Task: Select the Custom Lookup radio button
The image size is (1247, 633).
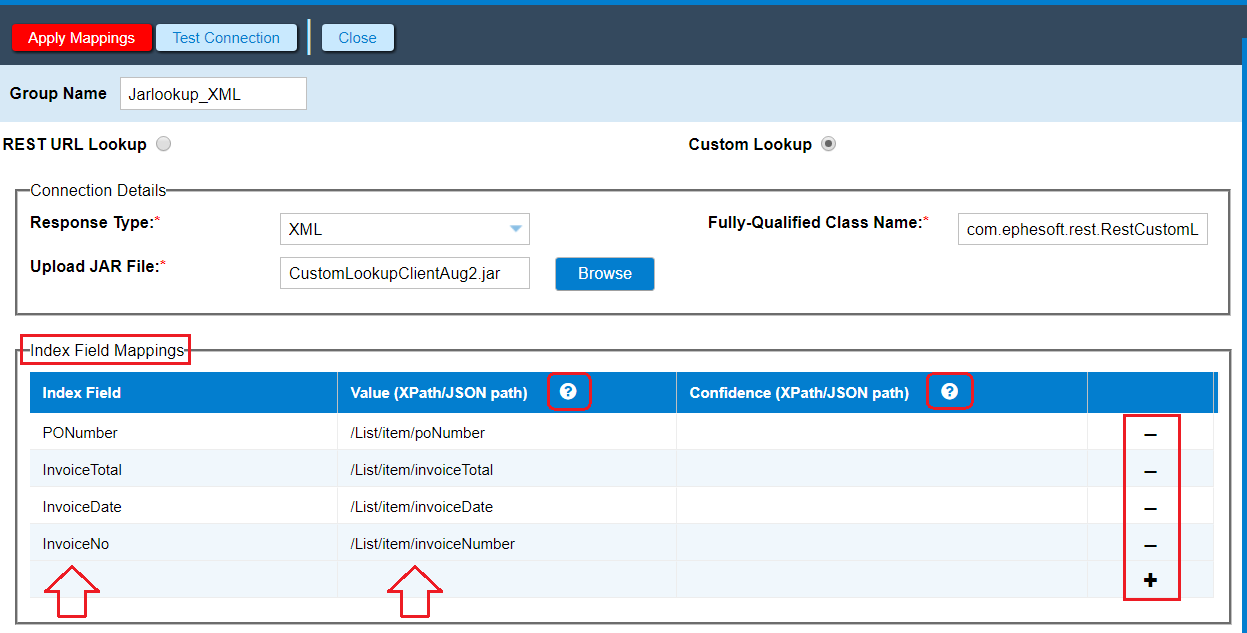Action: [828, 144]
